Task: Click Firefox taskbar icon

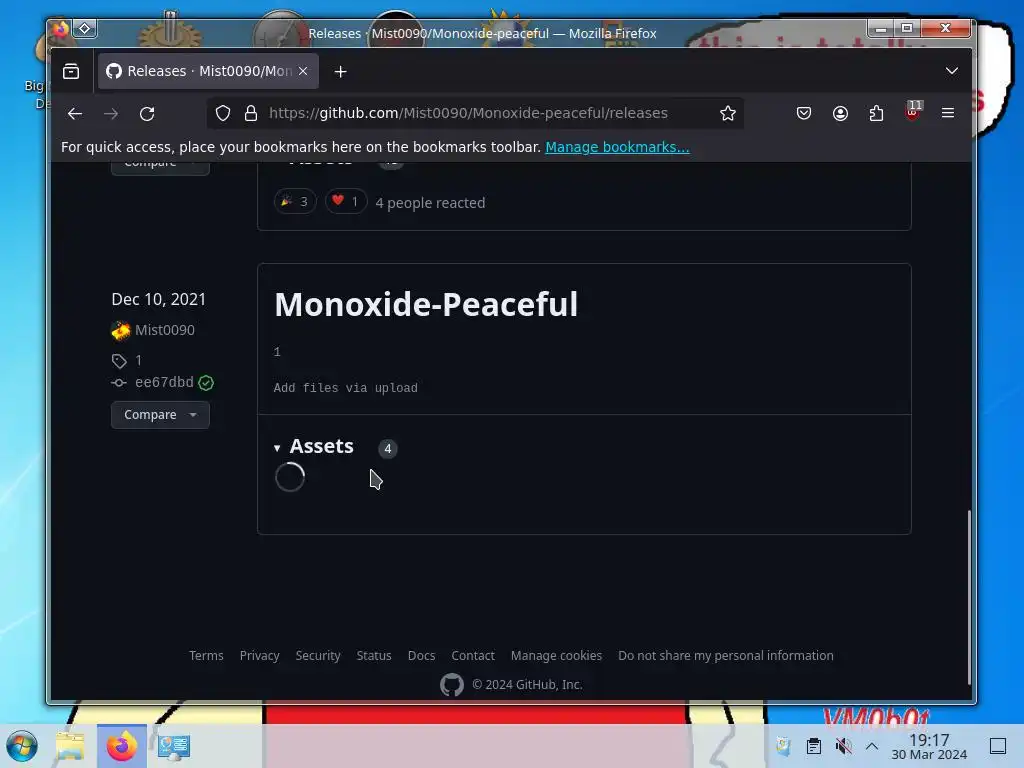Action: [x=122, y=746]
